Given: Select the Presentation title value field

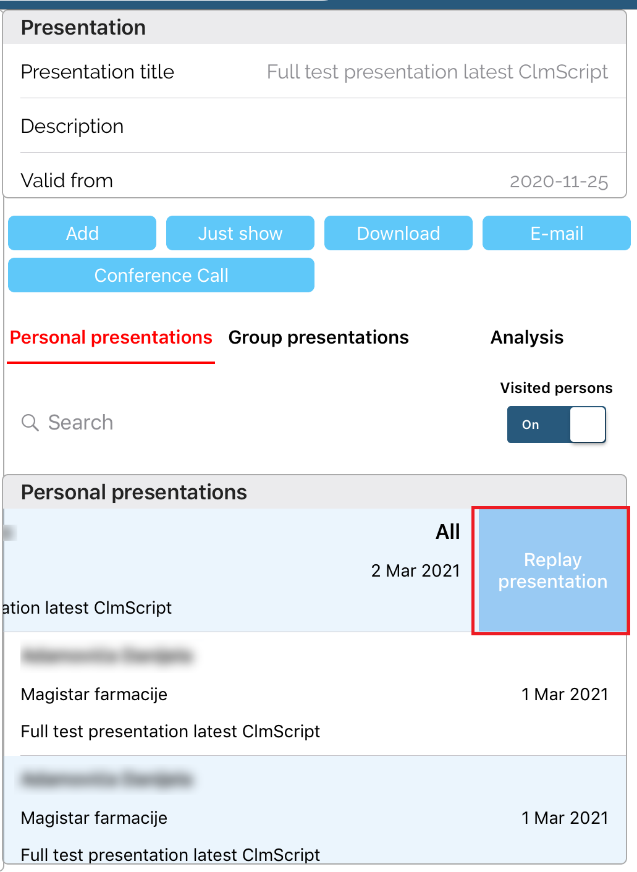Looking at the screenshot, I should [437, 72].
